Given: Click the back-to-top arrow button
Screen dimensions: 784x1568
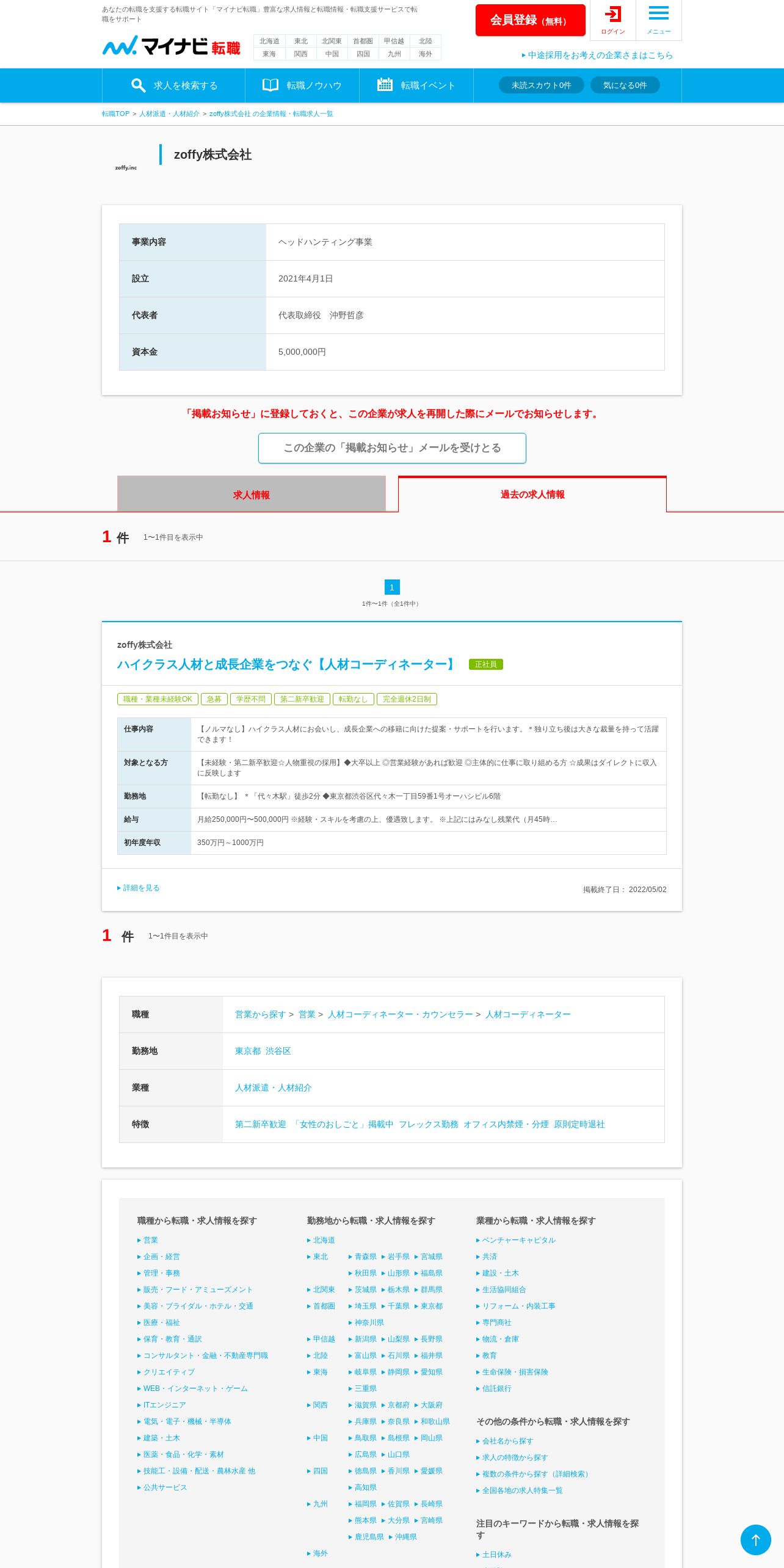Looking at the screenshot, I should (x=755, y=1540).
